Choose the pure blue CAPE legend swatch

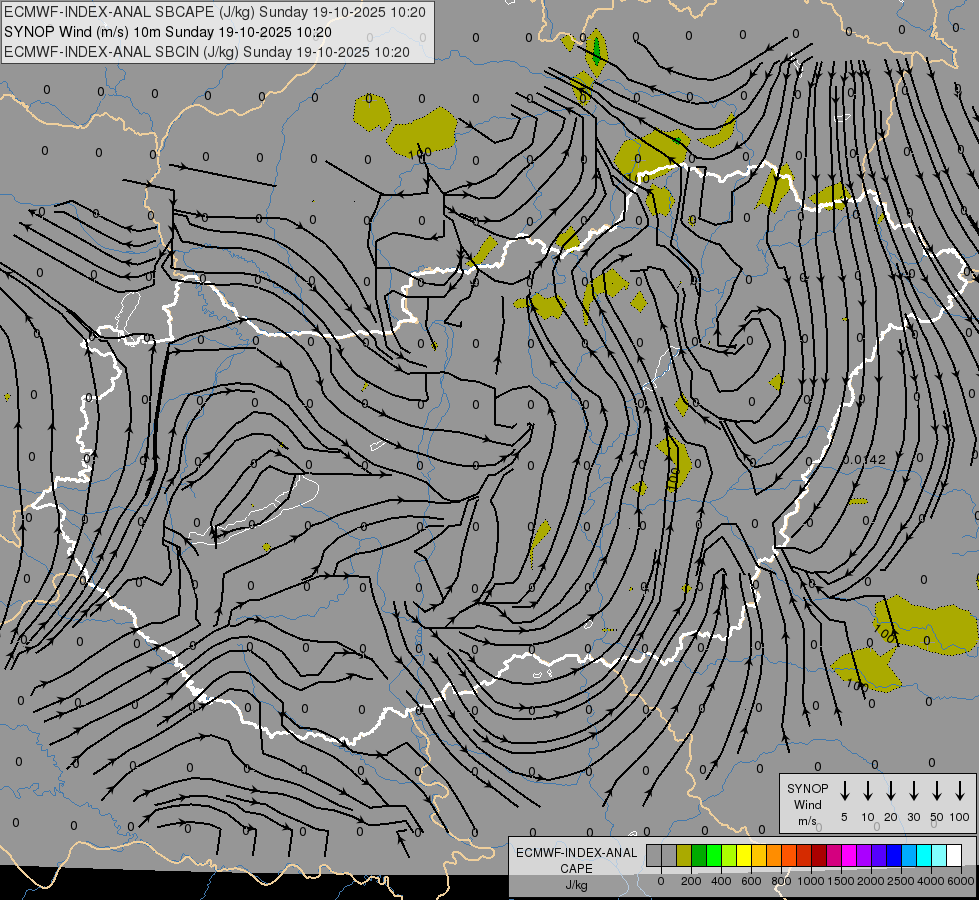coord(894,855)
